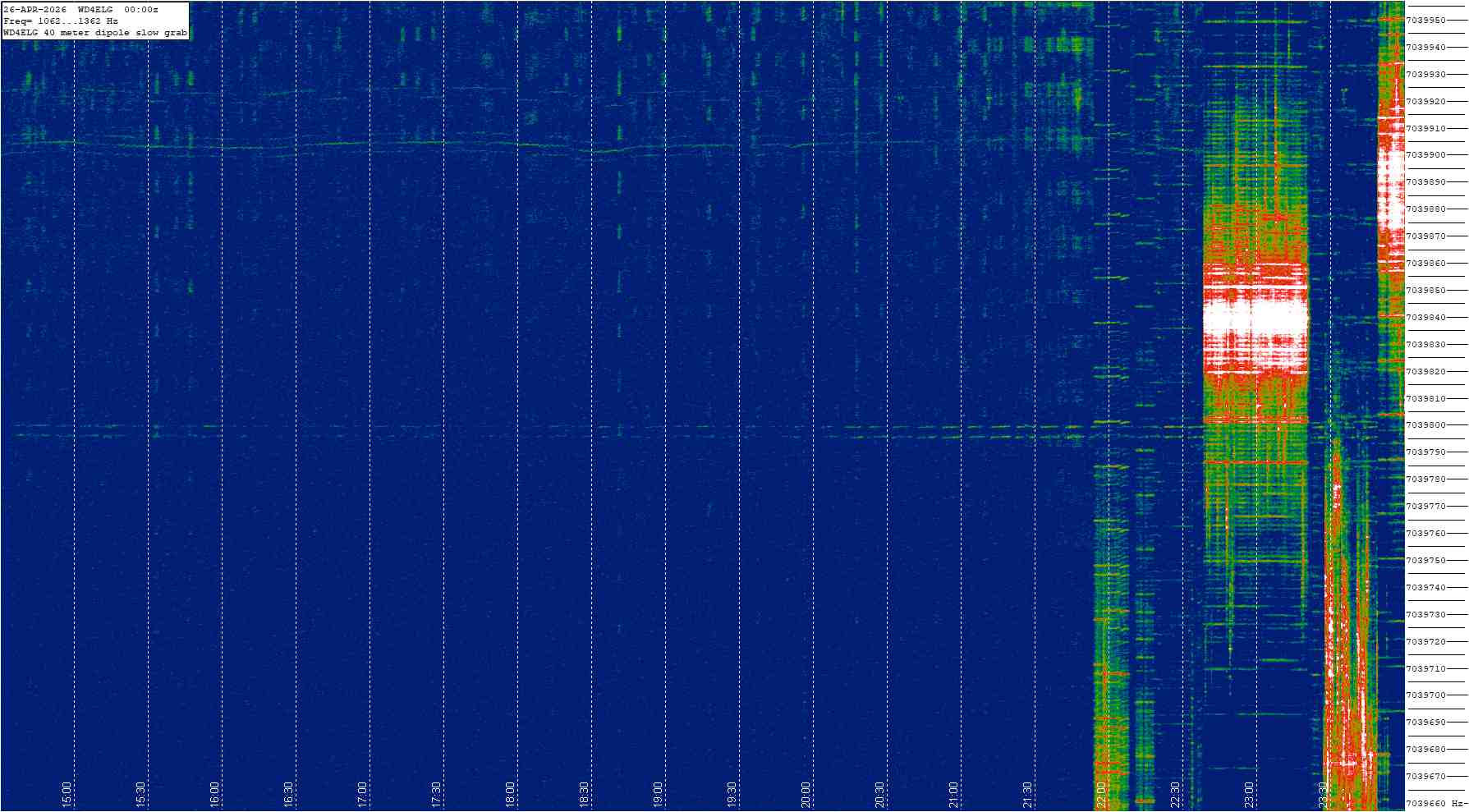
Task: Select the 21:00 time marker label
Action: point(953,794)
